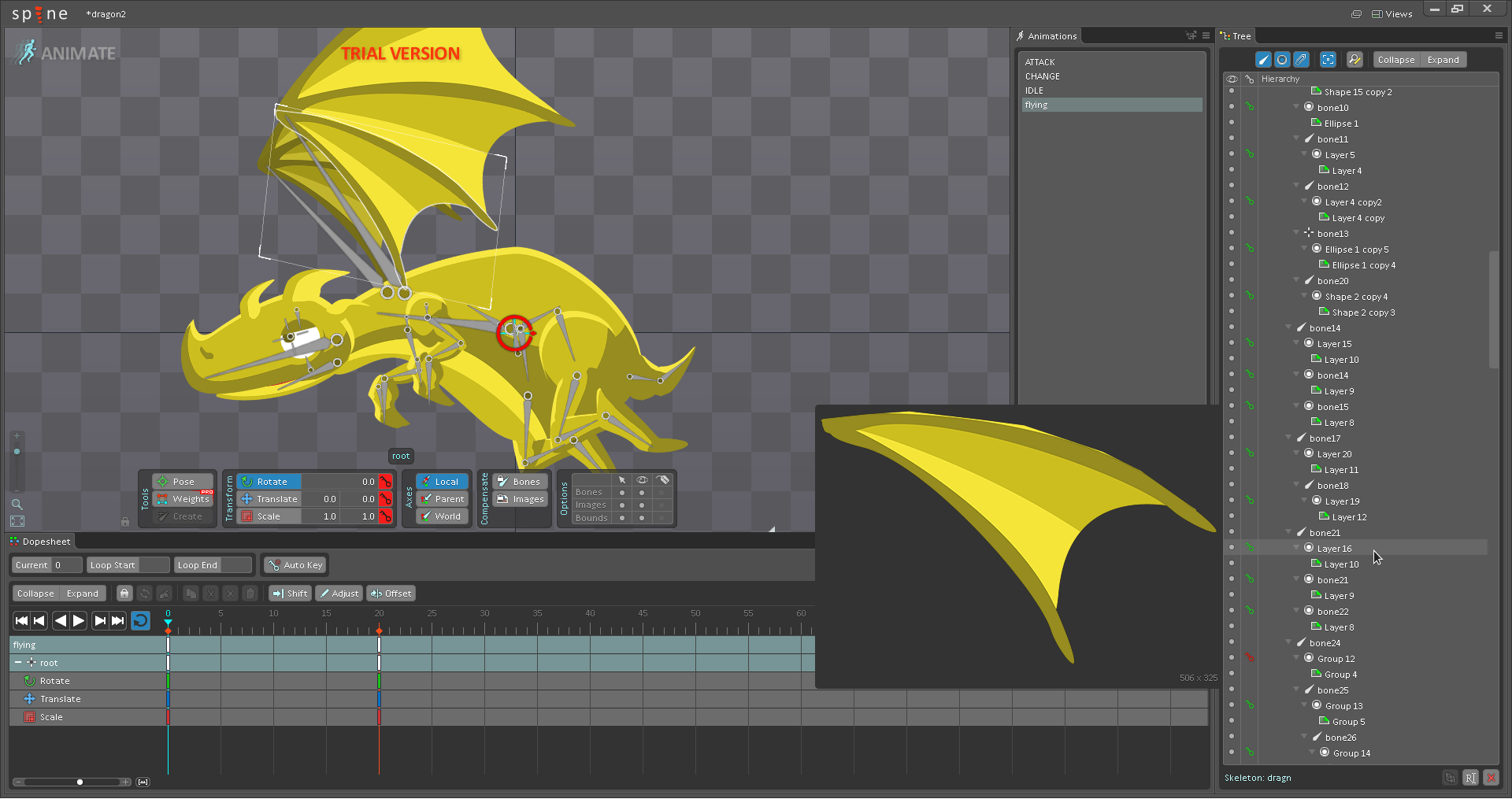Click the center-on-selection icon in the Tree toolbar
Screen dimensions: 1512x799
click(x=1329, y=60)
